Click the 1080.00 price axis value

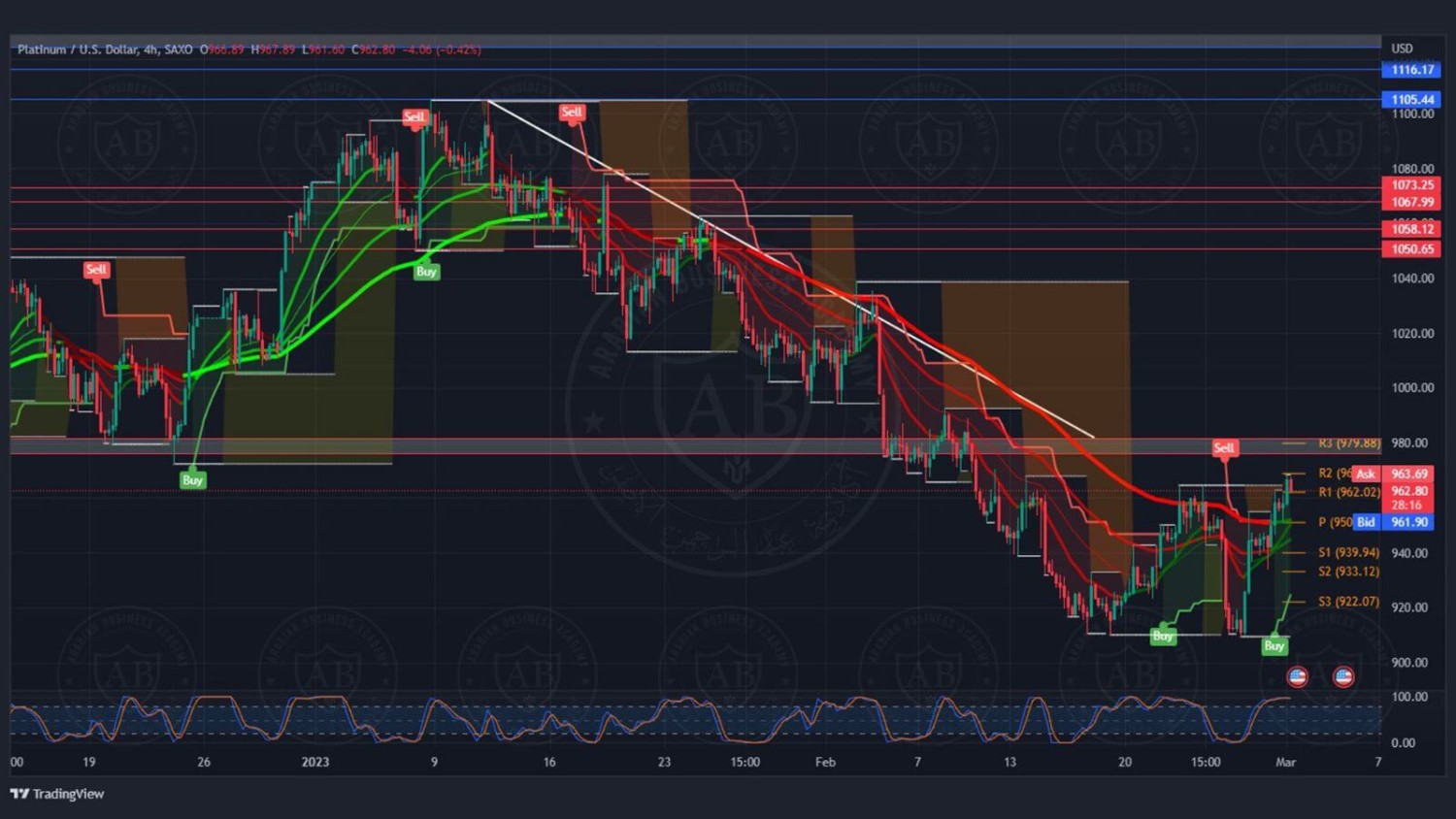point(1412,169)
